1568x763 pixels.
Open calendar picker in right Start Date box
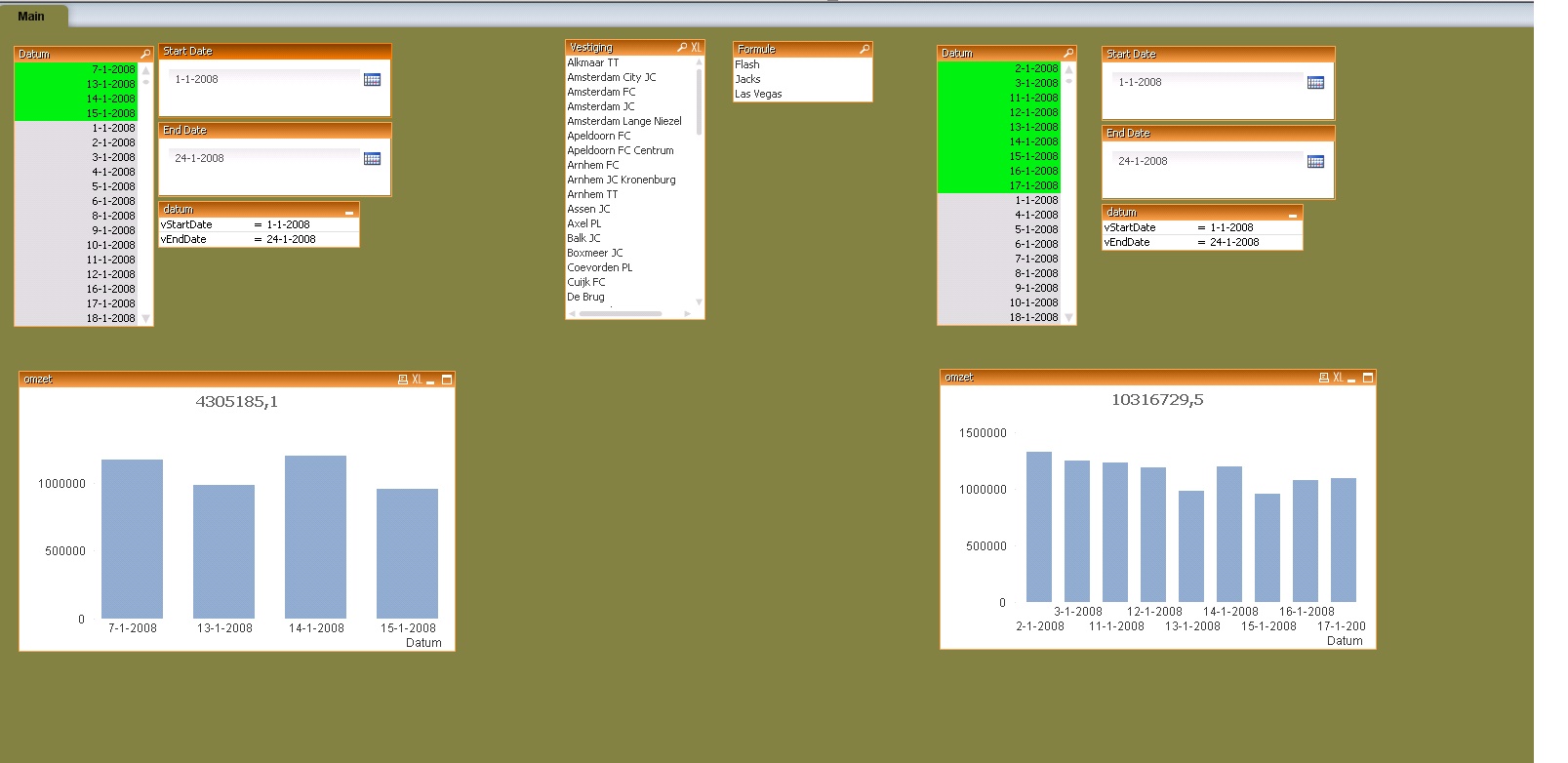point(1315,83)
